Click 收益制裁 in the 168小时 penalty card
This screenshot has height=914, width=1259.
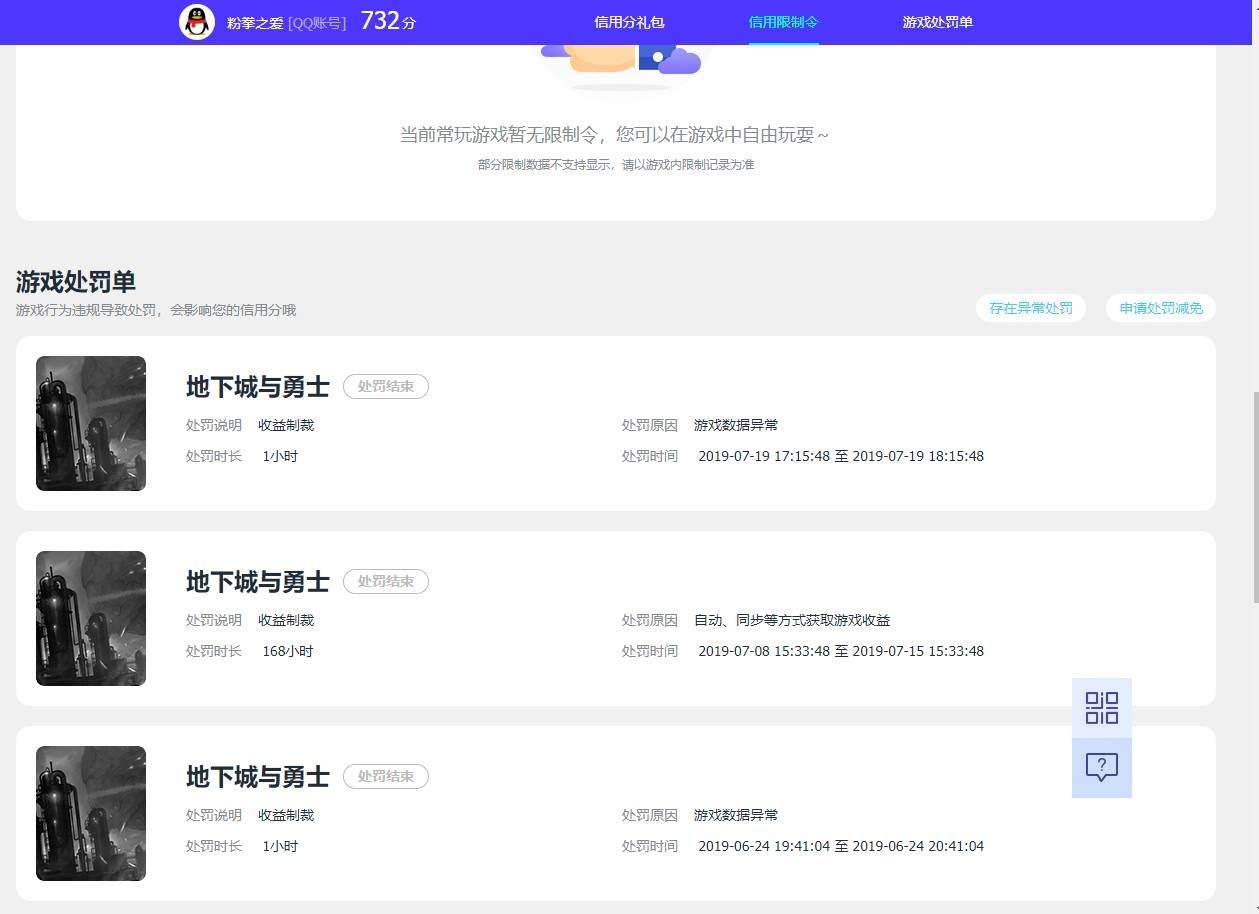[x=286, y=620]
